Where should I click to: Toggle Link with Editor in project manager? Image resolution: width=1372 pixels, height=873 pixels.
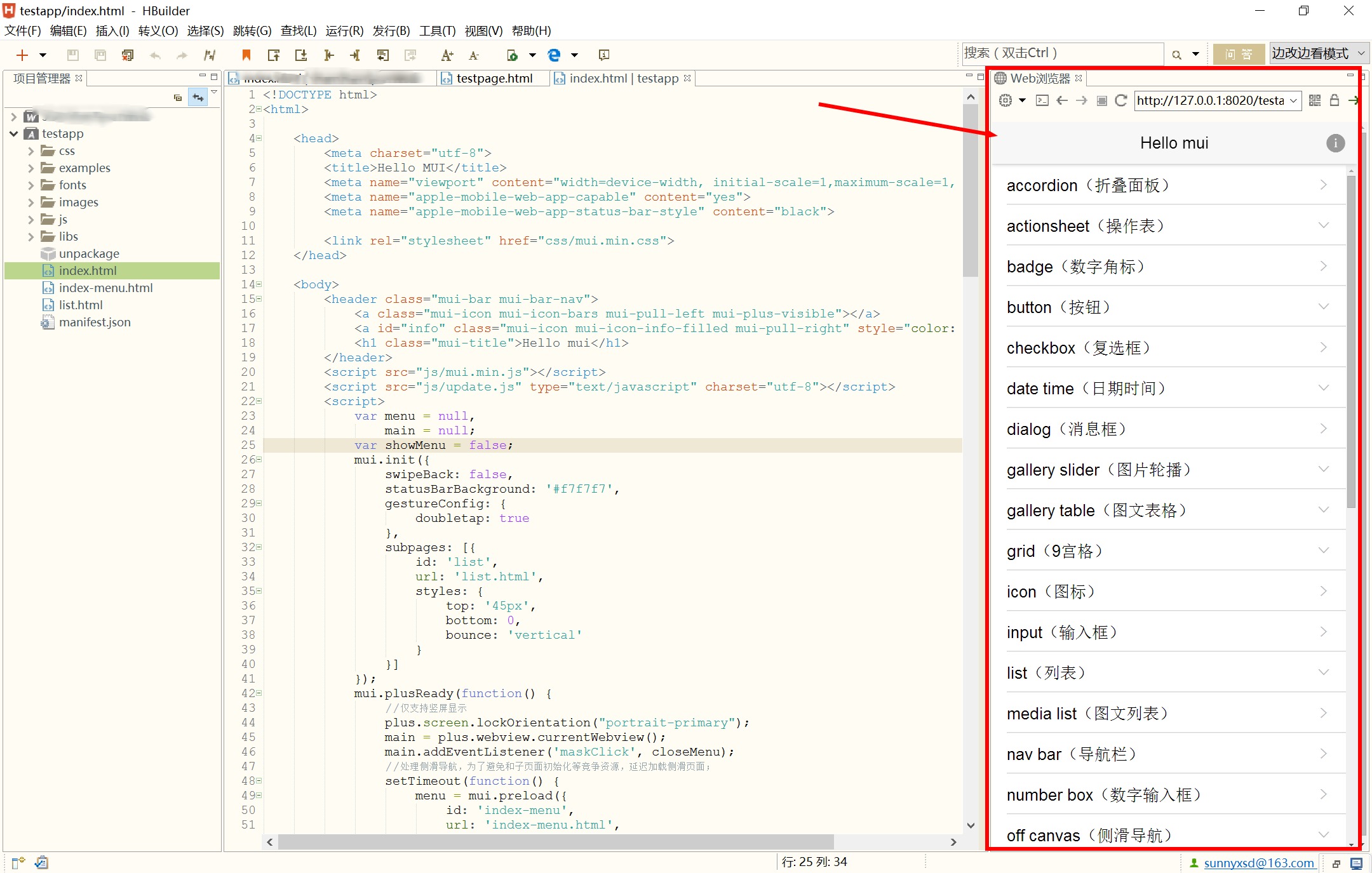(199, 97)
